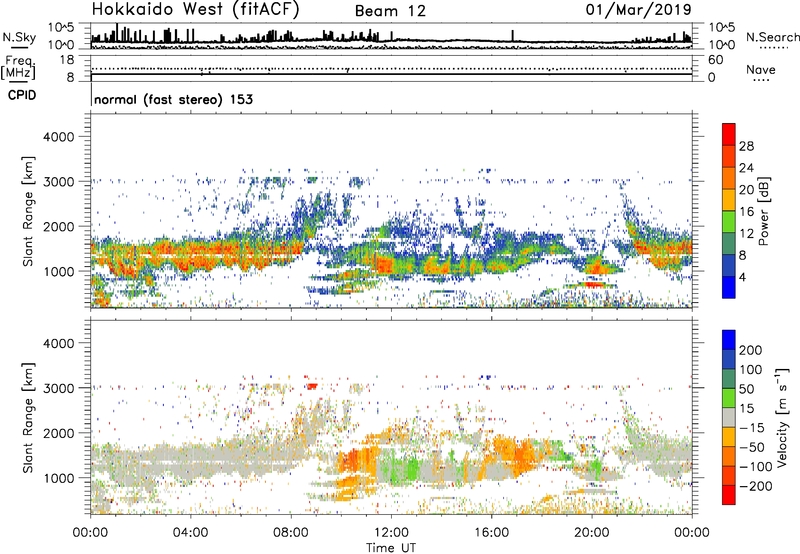Screen dimensions: 800x554
Task: Select the velocity colorbar '-100' label
Action: tap(755, 467)
